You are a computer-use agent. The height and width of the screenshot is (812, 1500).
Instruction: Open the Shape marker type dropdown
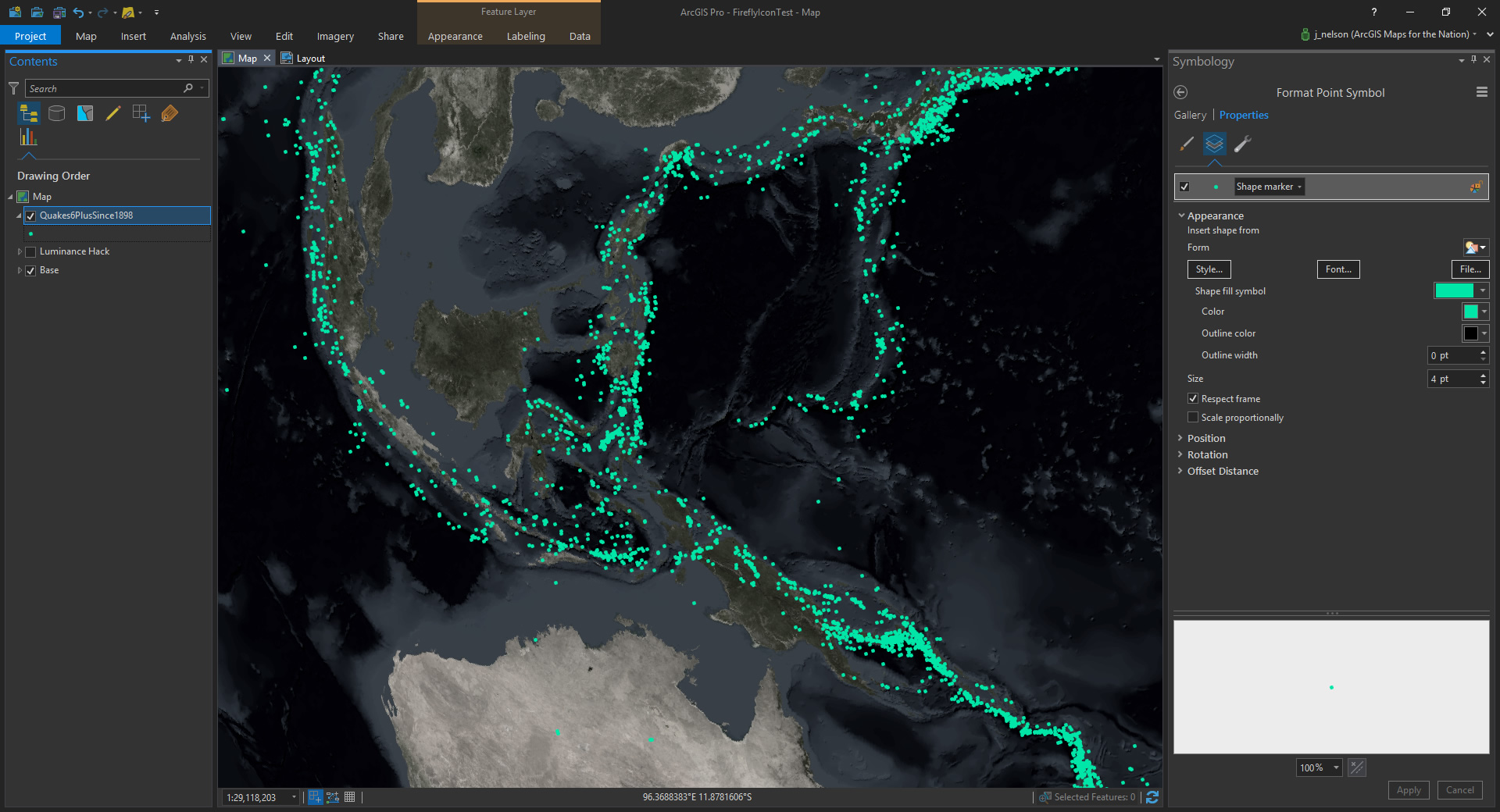tap(1269, 187)
